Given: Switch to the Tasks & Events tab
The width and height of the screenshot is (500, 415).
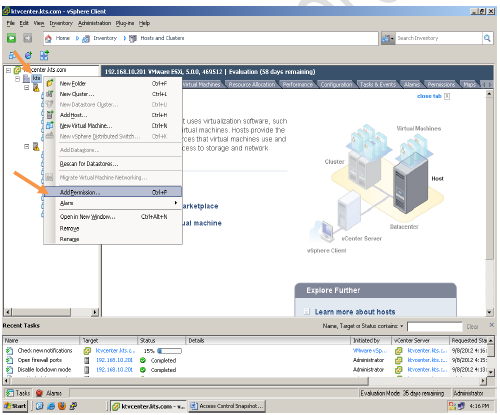Looking at the screenshot, I should tap(378, 84).
